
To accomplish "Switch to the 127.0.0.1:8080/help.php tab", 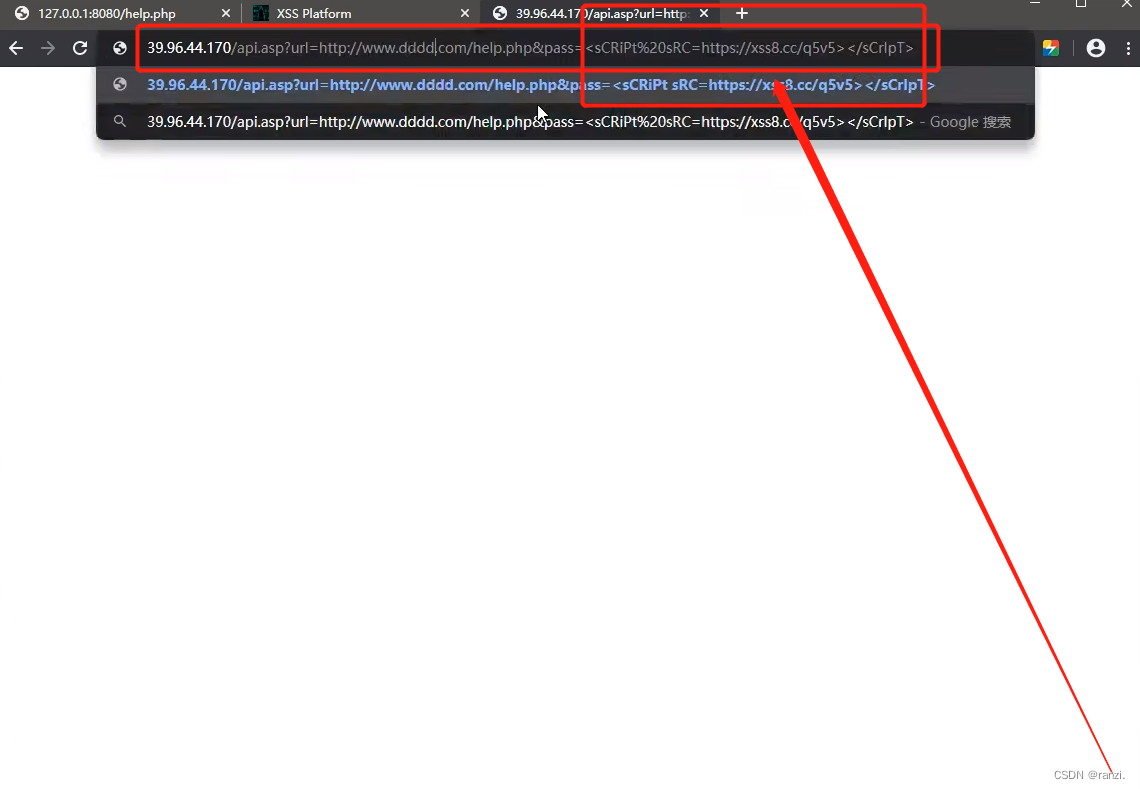I will coord(121,13).
